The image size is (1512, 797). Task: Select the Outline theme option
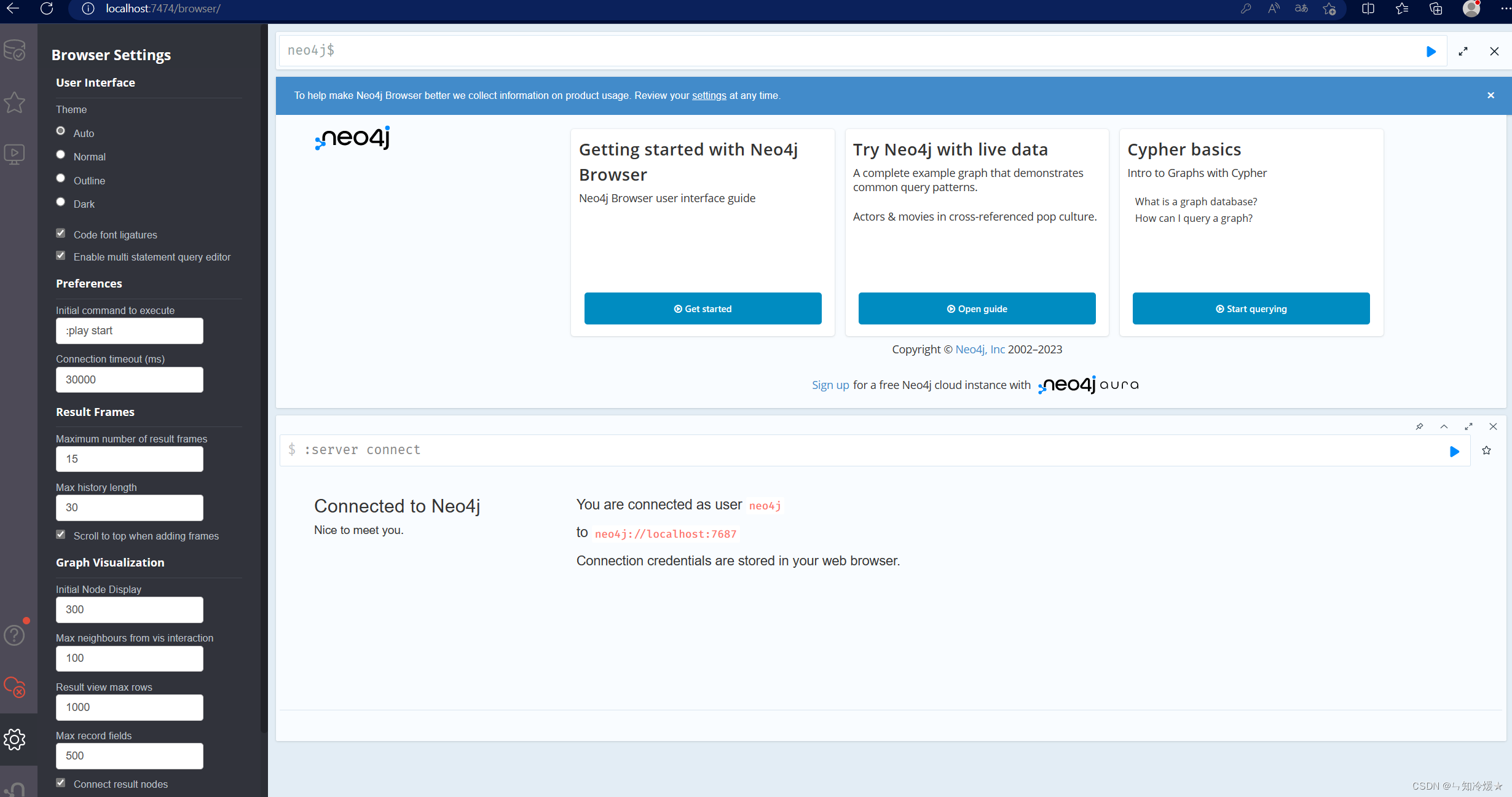pyautogui.click(x=61, y=179)
